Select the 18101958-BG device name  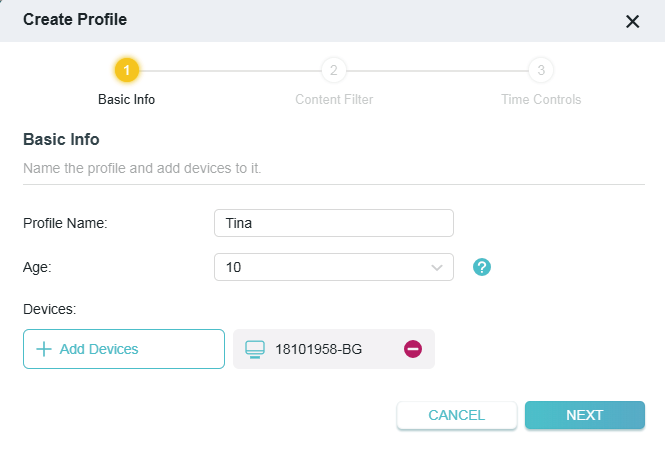click(319, 349)
